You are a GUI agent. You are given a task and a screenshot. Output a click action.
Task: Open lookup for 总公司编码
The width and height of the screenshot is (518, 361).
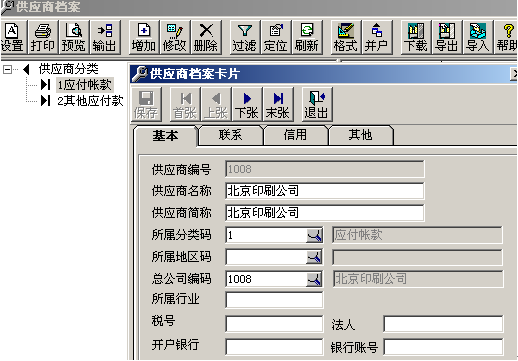pyautogui.click(x=314, y=279)
